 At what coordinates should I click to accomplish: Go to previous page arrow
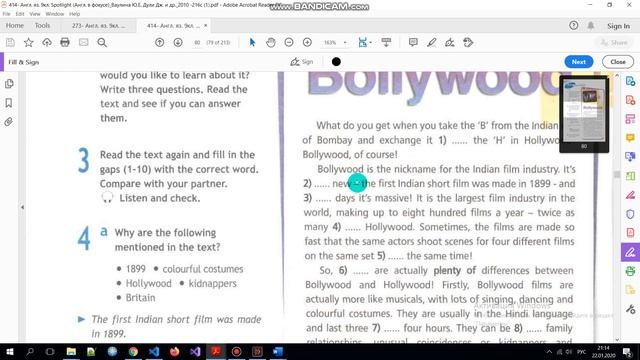160,42
